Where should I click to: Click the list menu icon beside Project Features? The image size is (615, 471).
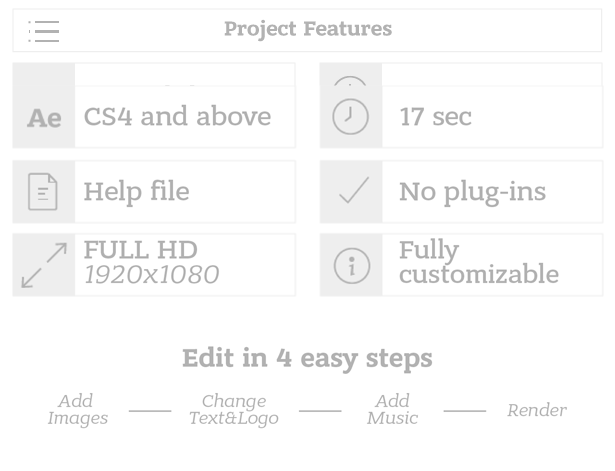(44, 31)
